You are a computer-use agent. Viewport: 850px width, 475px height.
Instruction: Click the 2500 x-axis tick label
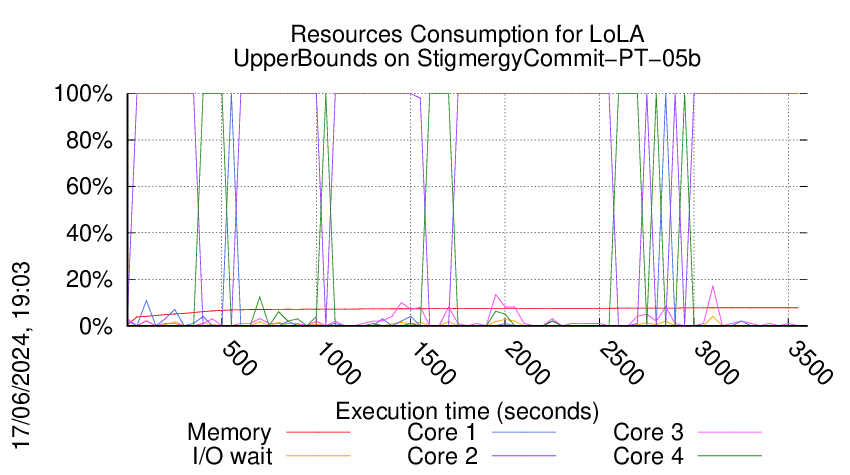coord(621,363)
